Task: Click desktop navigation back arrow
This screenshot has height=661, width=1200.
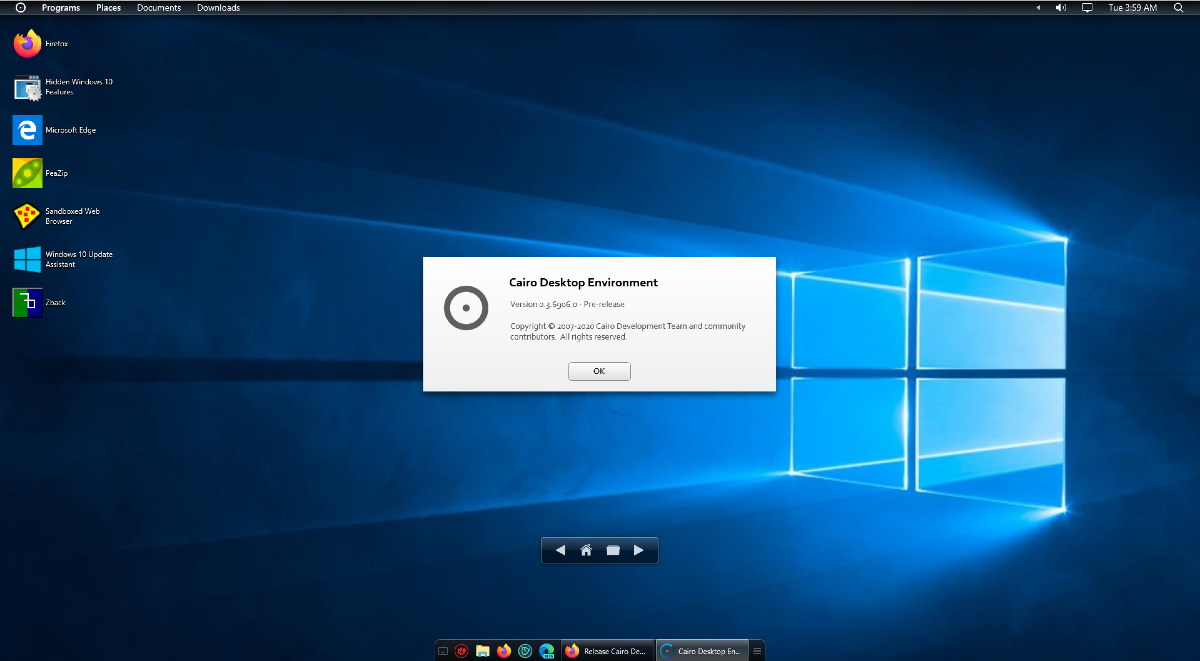Action: pyautogui.click(x=560, y=550)
